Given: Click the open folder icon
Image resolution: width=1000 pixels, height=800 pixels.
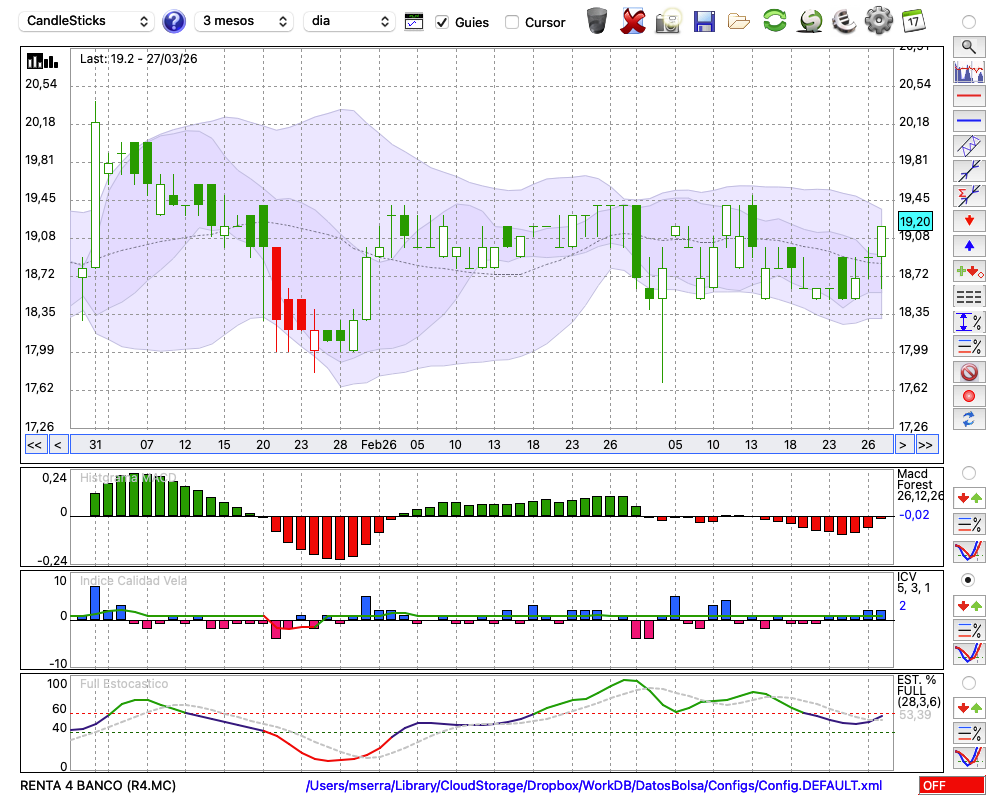Looking at the screenshot, I should pos(739,21).
